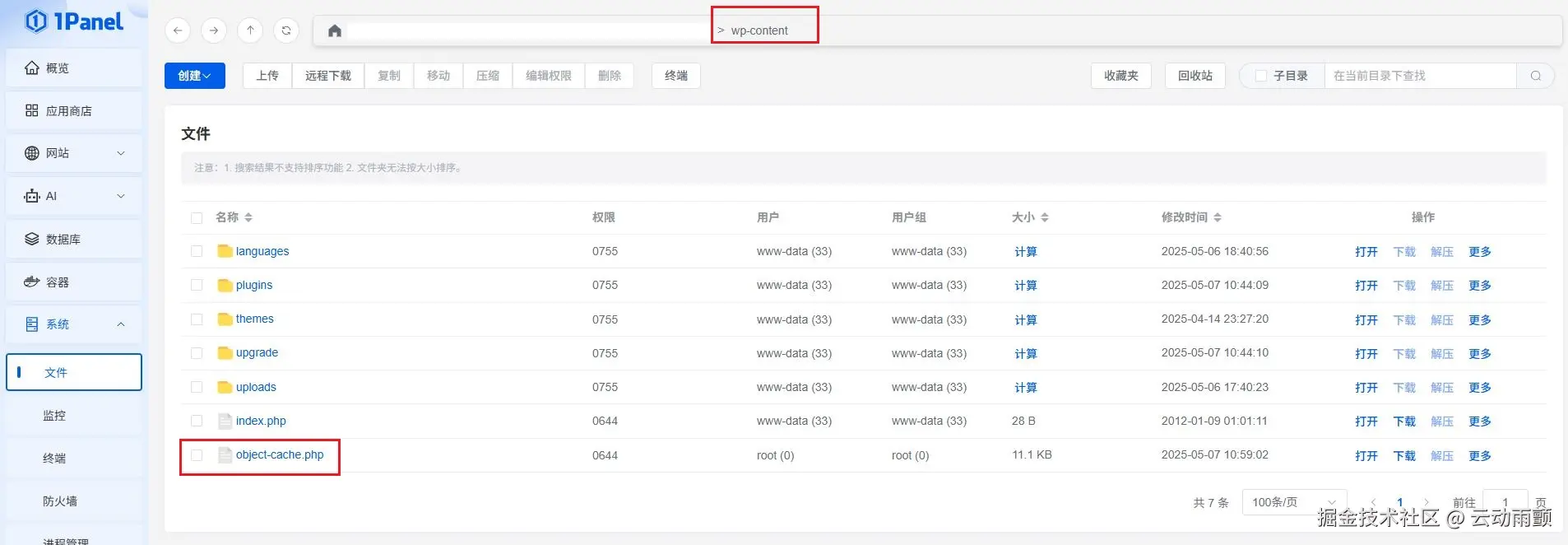This screenshot has width=1568, height=545.
Task: Go back with the left arrow button
Action: pyautogui.click(x=178, y=30)
